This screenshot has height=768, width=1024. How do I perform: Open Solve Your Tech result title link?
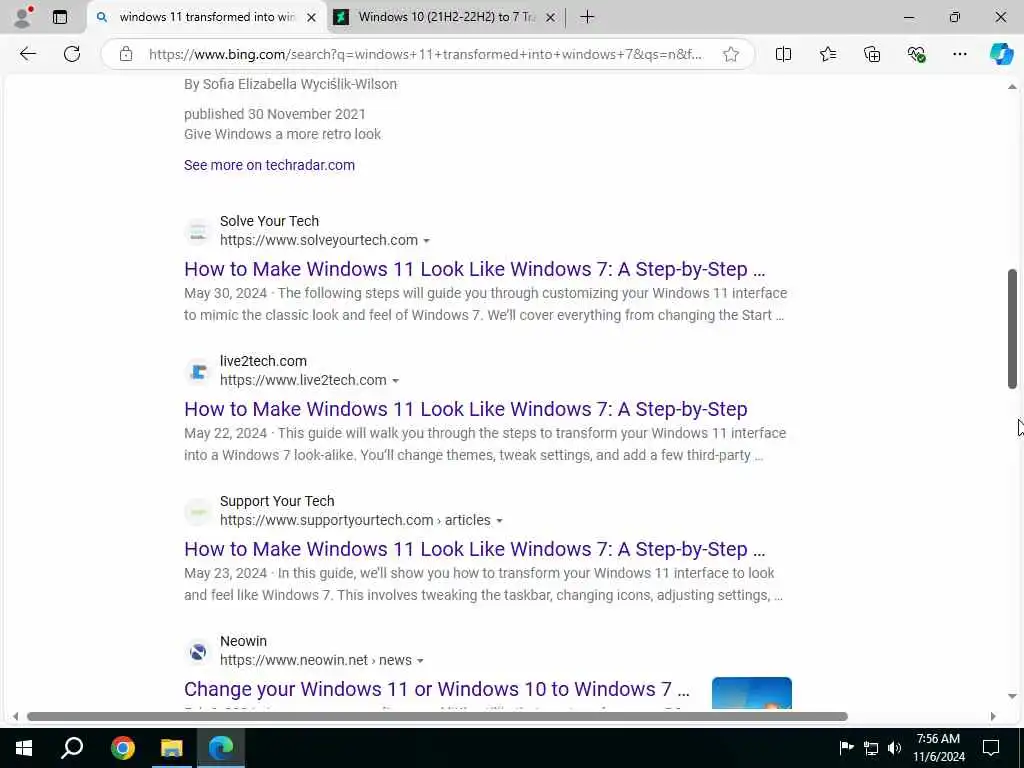(475, 269)
